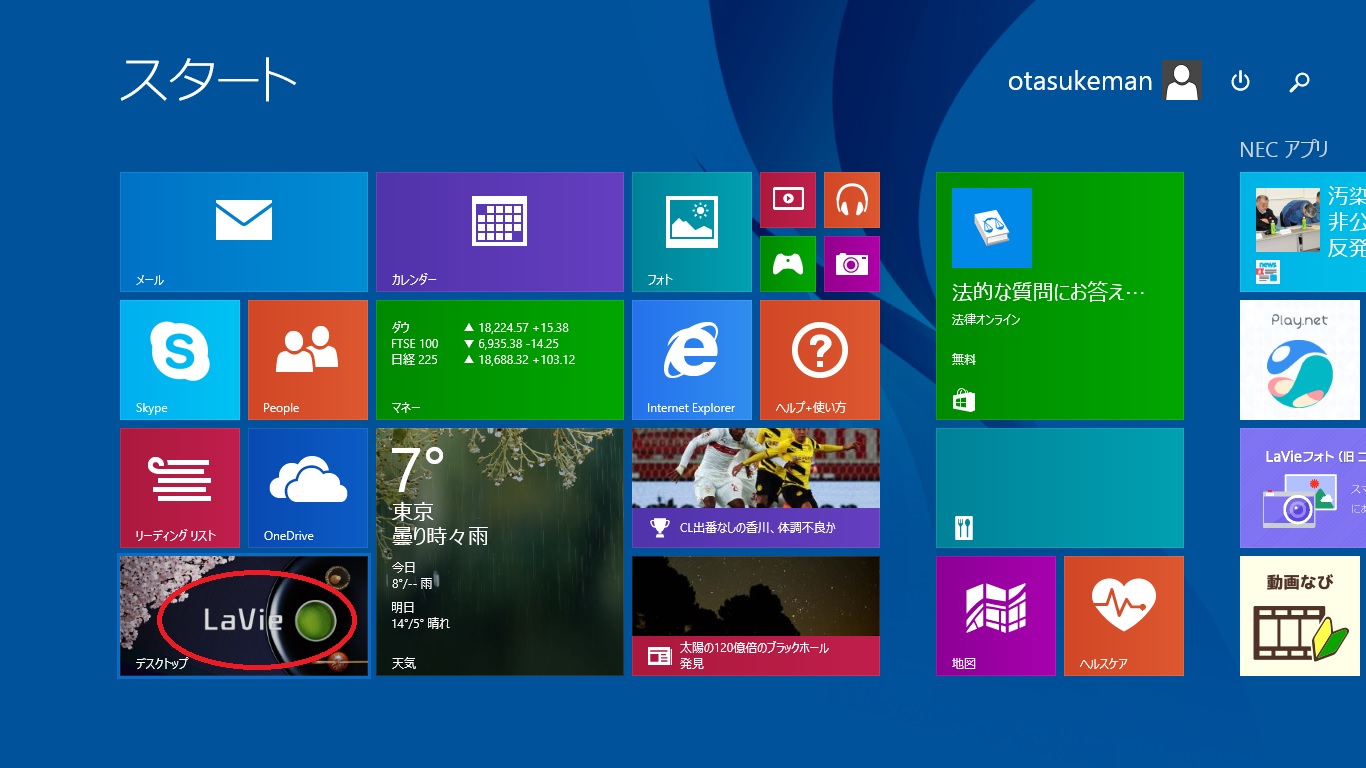The height and width of the screenshot is (768, 1366).
Task: Launch Skype tile
Action: [x=180, y=360]
